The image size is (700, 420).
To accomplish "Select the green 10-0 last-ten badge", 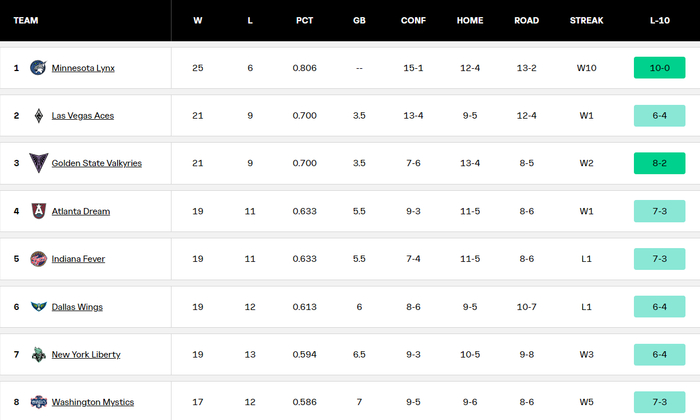I will [x=659, y=68].
